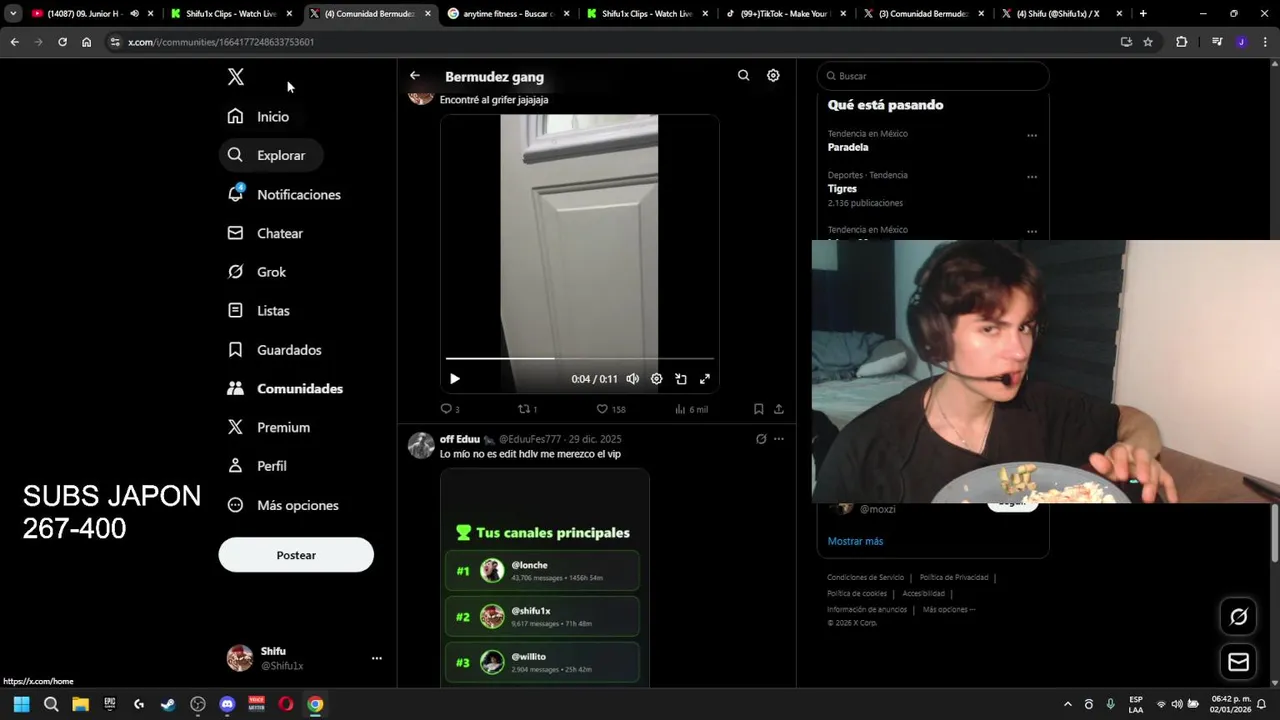Image resolution: width=1280 pixels, height=720 pixels.
Task: Open tab search dropdown arrow
Action: click(13, 14)
